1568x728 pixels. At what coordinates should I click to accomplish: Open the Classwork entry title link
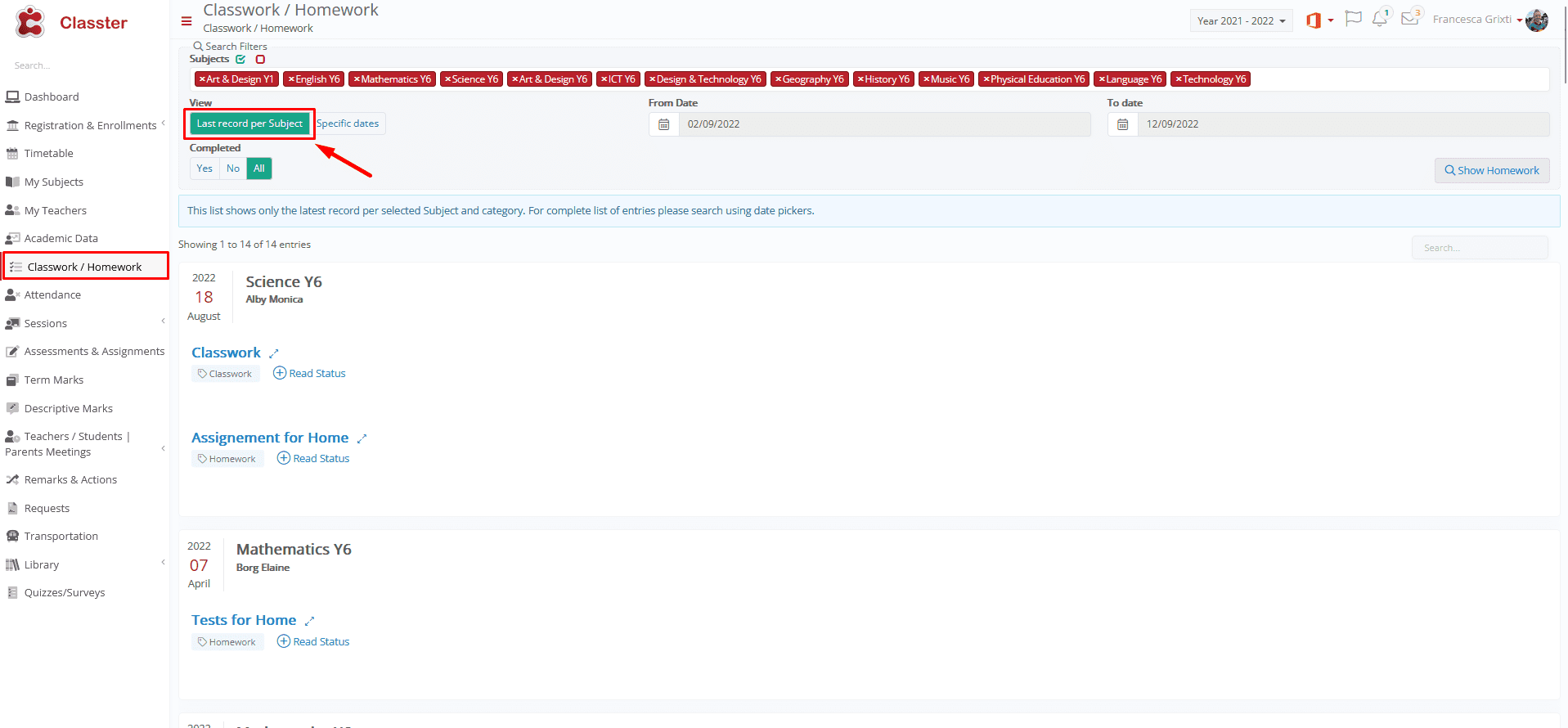tap(226, 353)
